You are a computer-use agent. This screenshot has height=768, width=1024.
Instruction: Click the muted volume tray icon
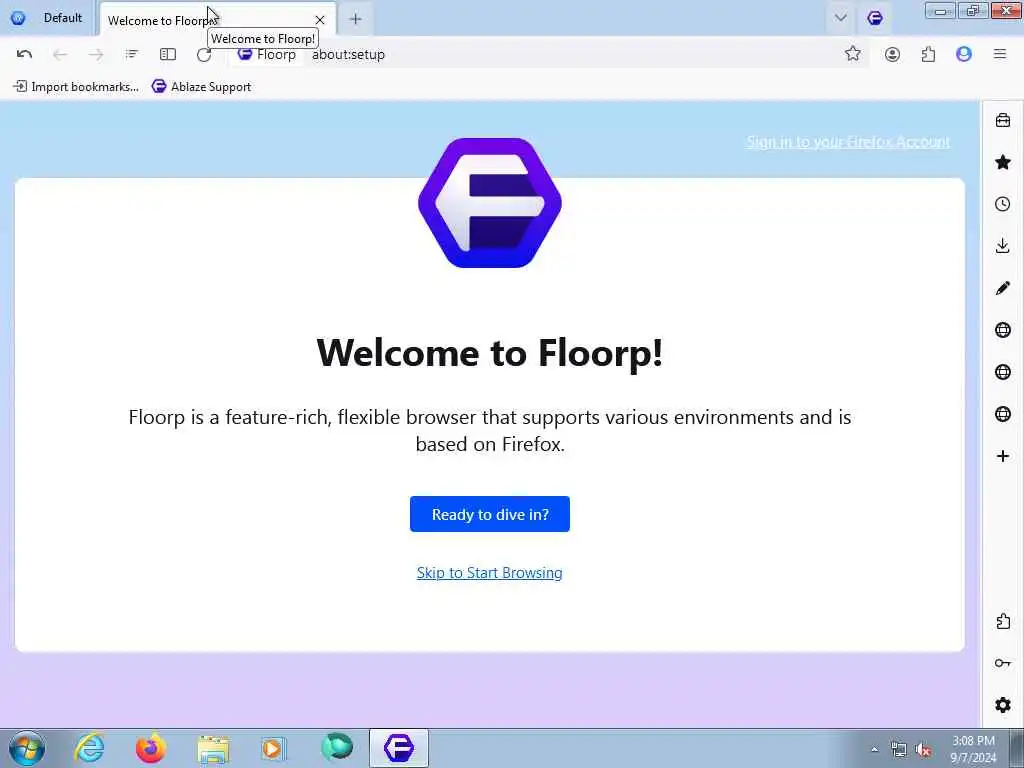(x=923, y=750)
